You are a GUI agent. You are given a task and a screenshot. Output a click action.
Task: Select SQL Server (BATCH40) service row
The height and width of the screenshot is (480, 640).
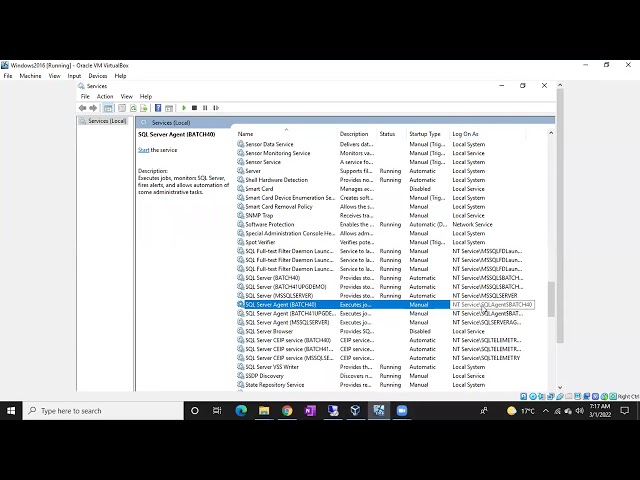pyautogui.click(x=384, y=278)
